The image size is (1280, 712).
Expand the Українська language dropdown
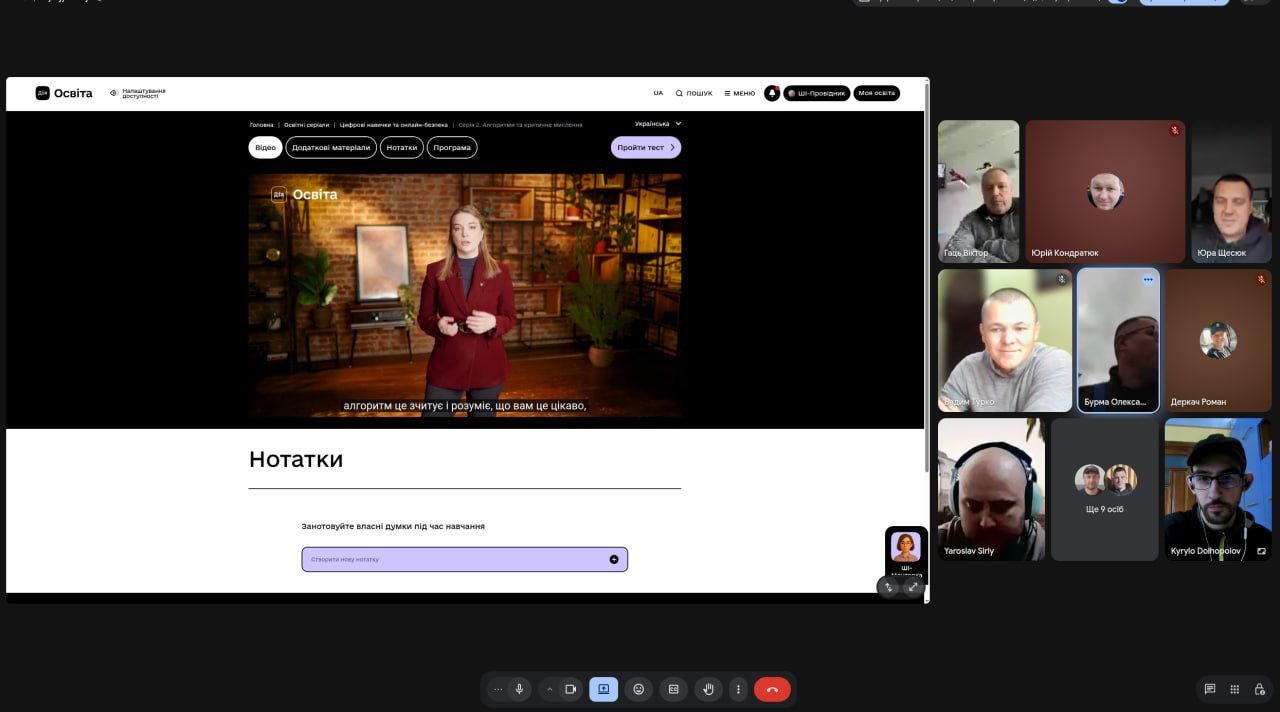658,124
